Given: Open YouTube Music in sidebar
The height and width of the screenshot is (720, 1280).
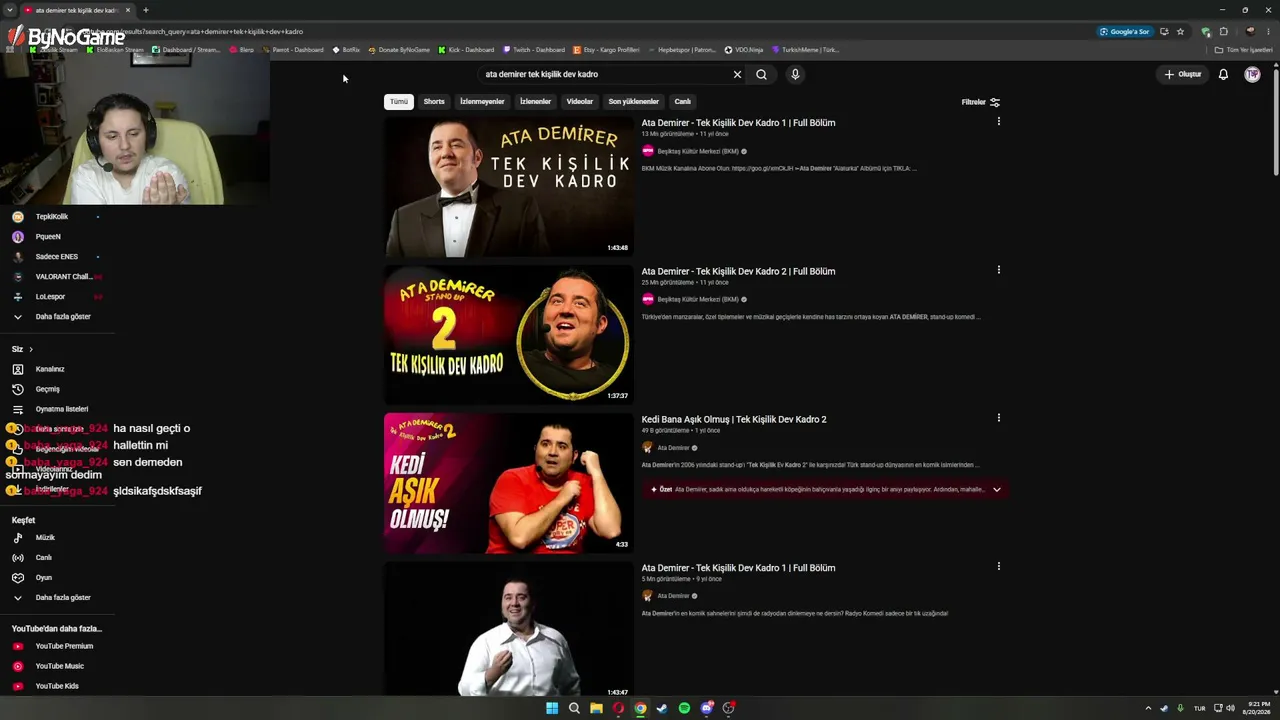Looking at the screenshot, I should click(59, 666).
